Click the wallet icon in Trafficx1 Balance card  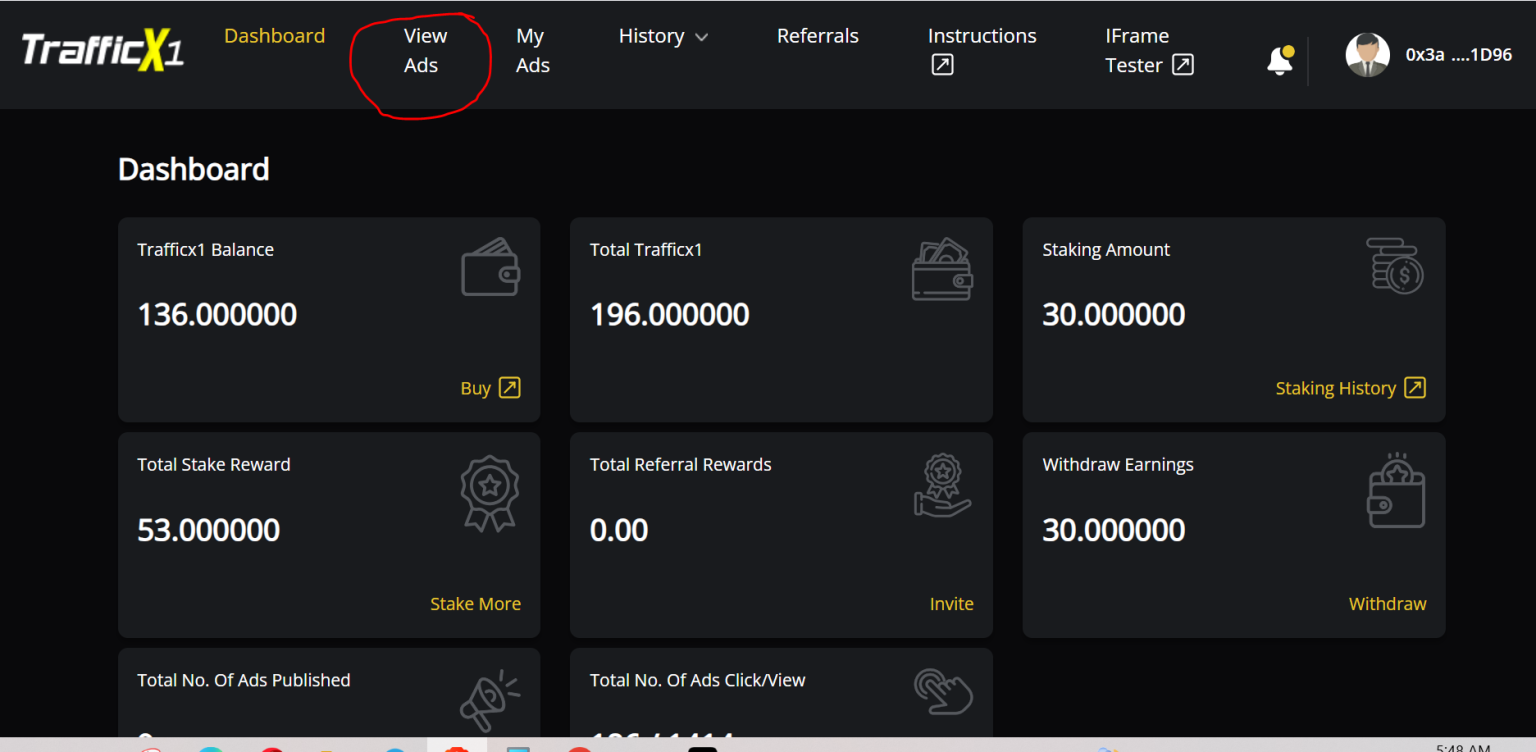click(x=490, y=267)
